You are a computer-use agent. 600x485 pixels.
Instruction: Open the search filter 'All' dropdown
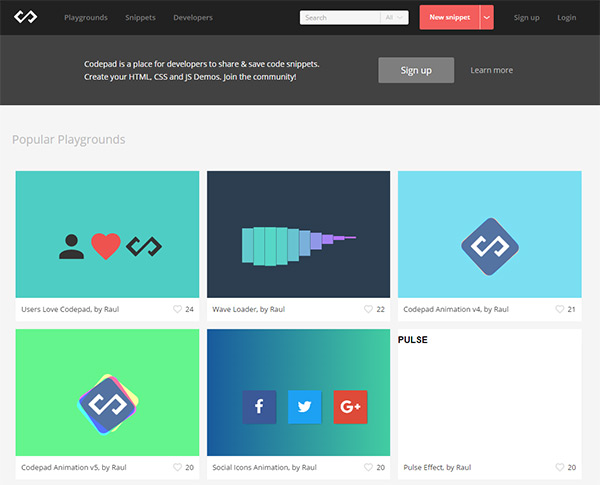pyautogui.click(x=395, y=18)
